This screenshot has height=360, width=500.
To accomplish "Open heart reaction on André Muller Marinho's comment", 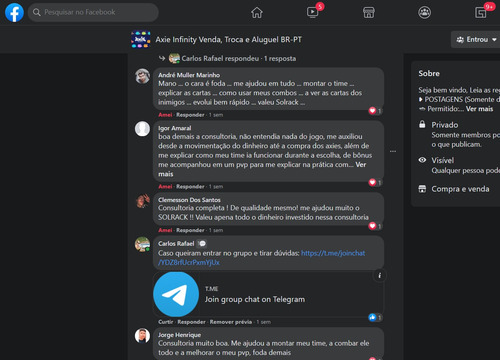I will pos(372,111).
